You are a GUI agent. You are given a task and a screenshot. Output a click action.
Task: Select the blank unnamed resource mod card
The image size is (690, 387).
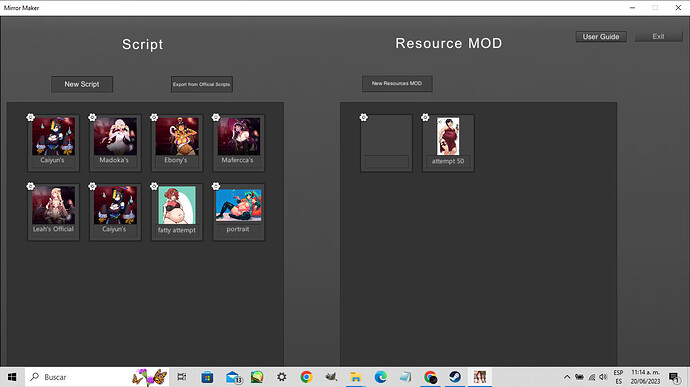click(x=386, y=143)
